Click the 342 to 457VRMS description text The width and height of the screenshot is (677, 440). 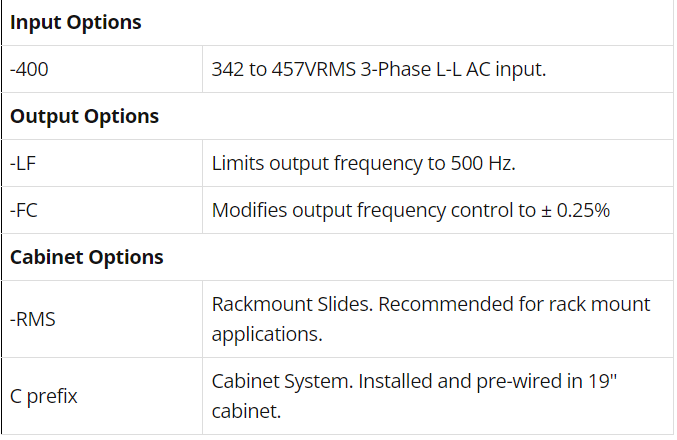click(379, 69)
